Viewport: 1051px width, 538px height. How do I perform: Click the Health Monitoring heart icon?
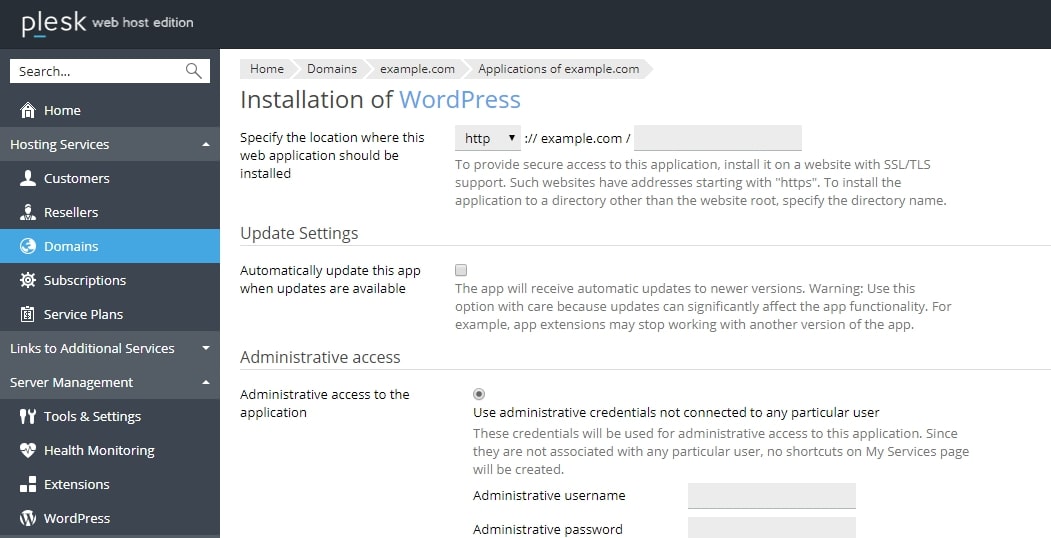tap(27, 450)
